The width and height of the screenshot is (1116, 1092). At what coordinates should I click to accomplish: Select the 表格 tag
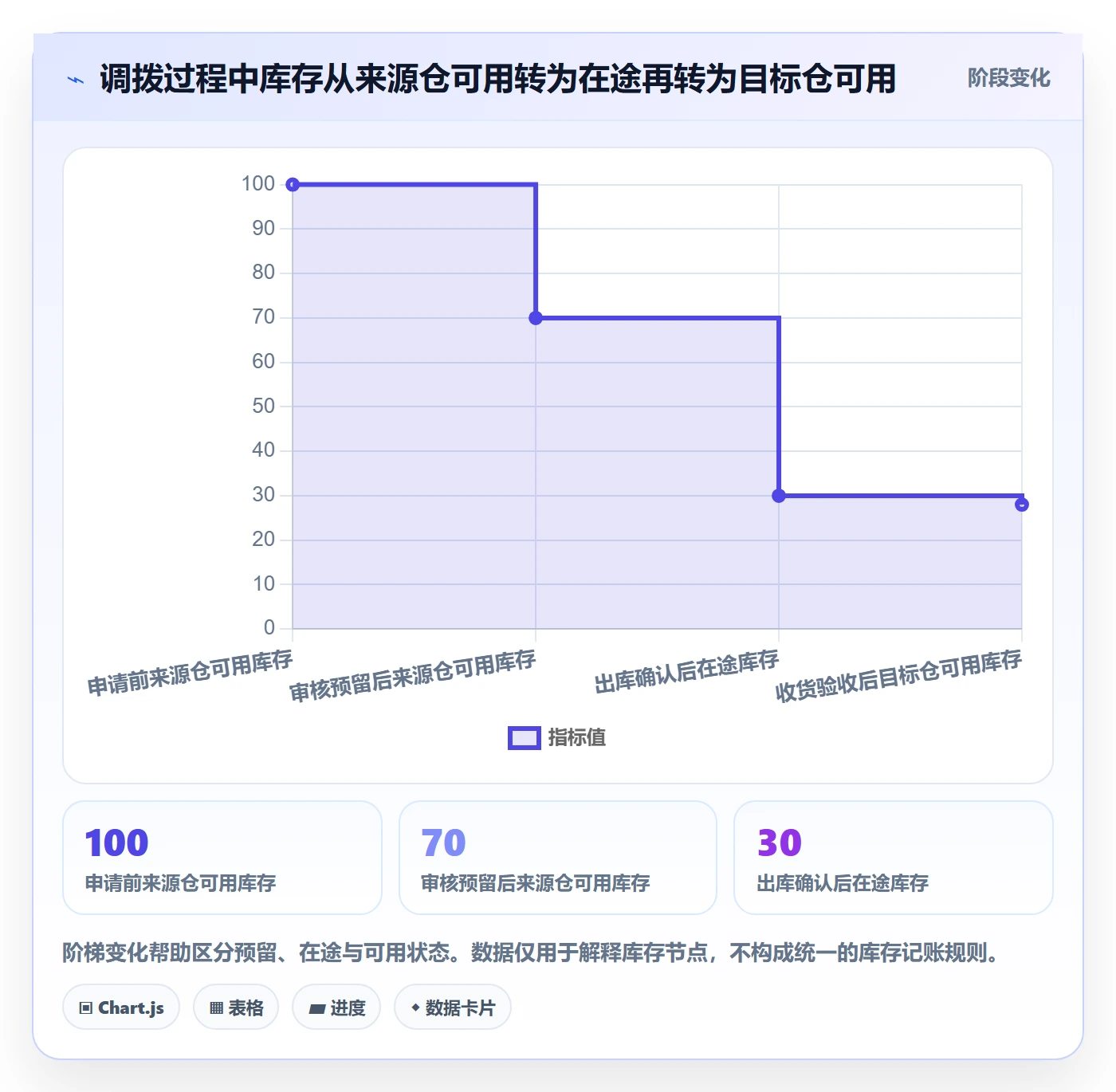236,1008
